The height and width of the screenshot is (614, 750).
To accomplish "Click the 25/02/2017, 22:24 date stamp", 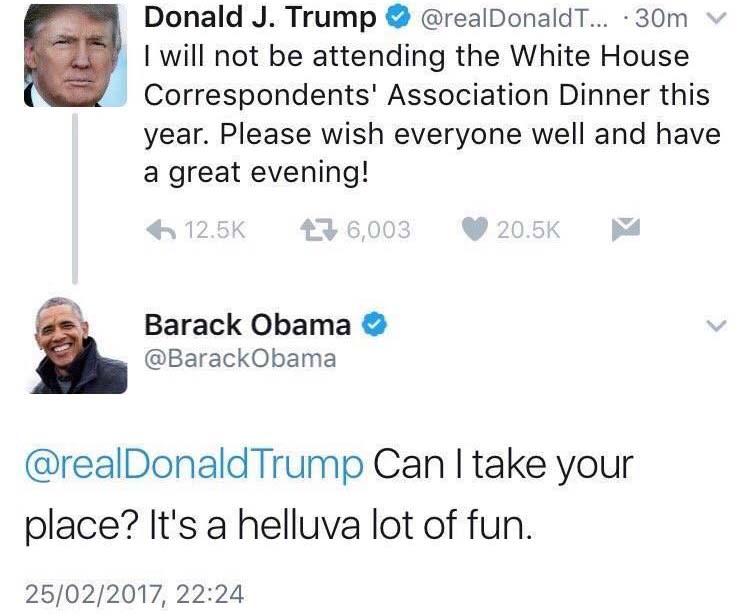I will pos(134,594).
